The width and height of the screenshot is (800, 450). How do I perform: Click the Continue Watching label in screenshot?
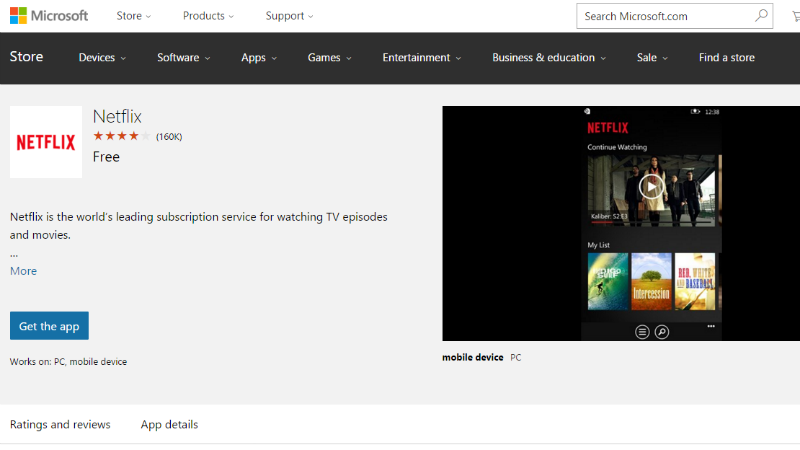[617, 147]
